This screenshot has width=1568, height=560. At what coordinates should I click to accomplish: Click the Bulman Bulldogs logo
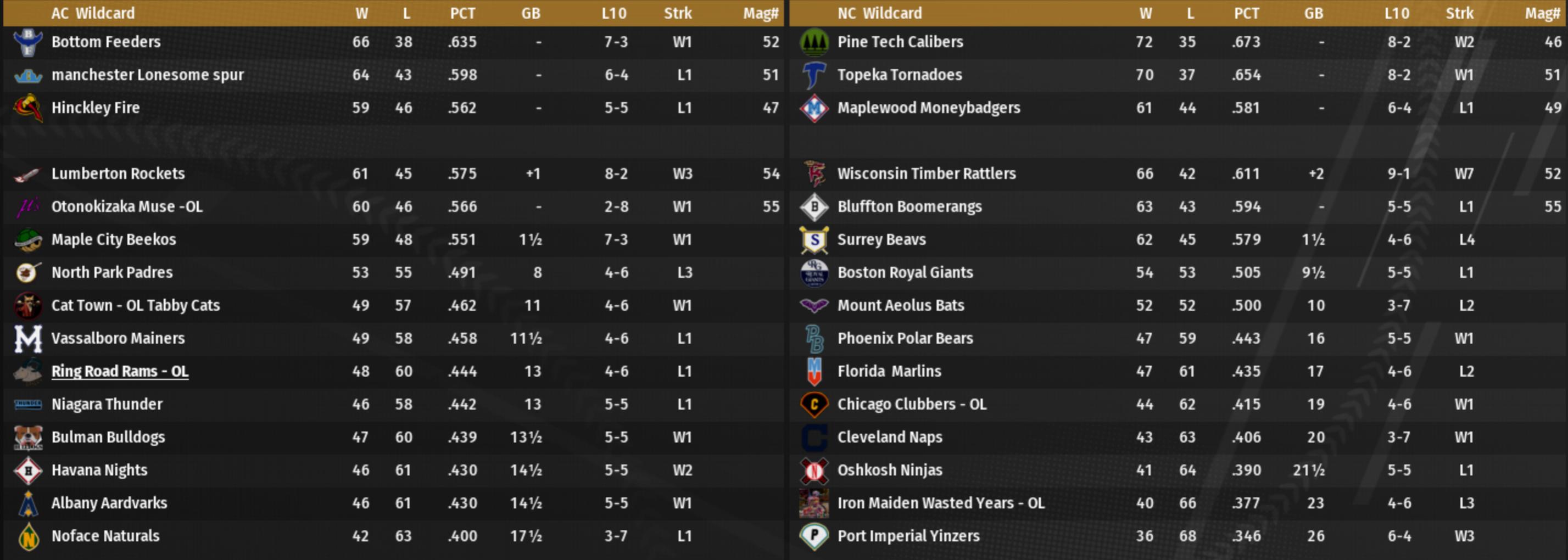click(28, 438)
